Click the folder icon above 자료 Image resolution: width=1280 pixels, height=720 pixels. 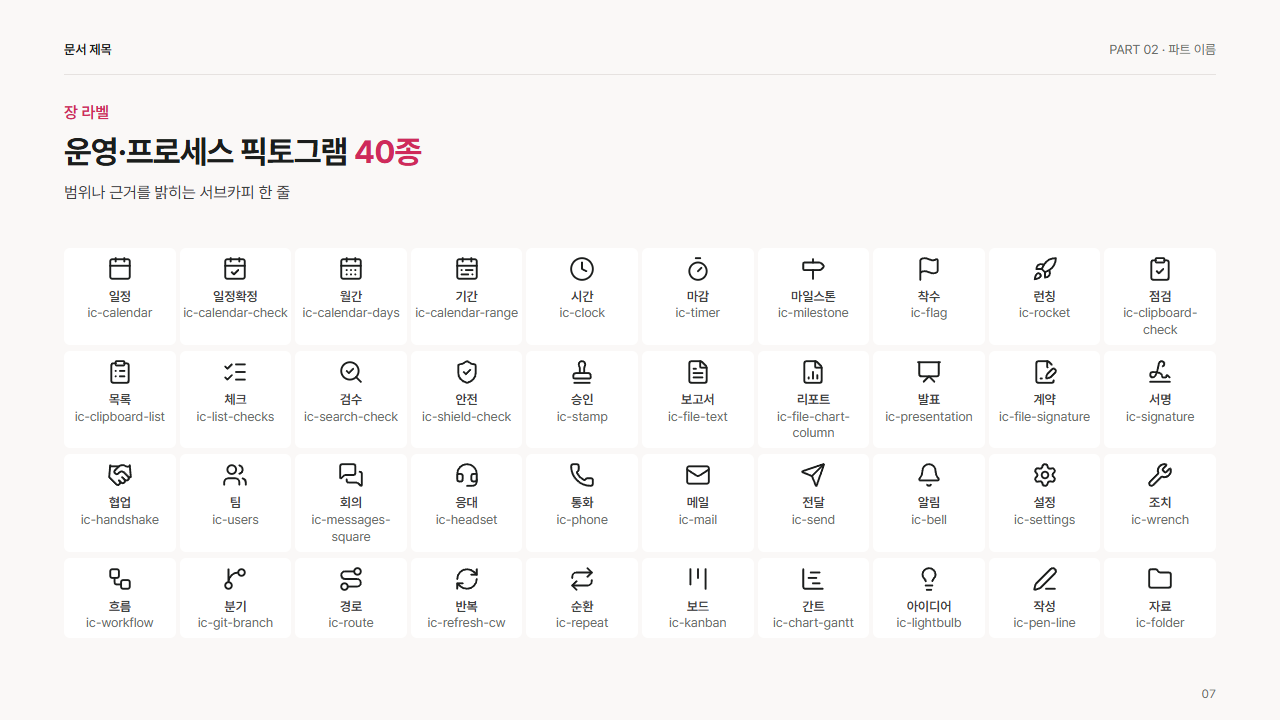click(x=1160, y=578)
